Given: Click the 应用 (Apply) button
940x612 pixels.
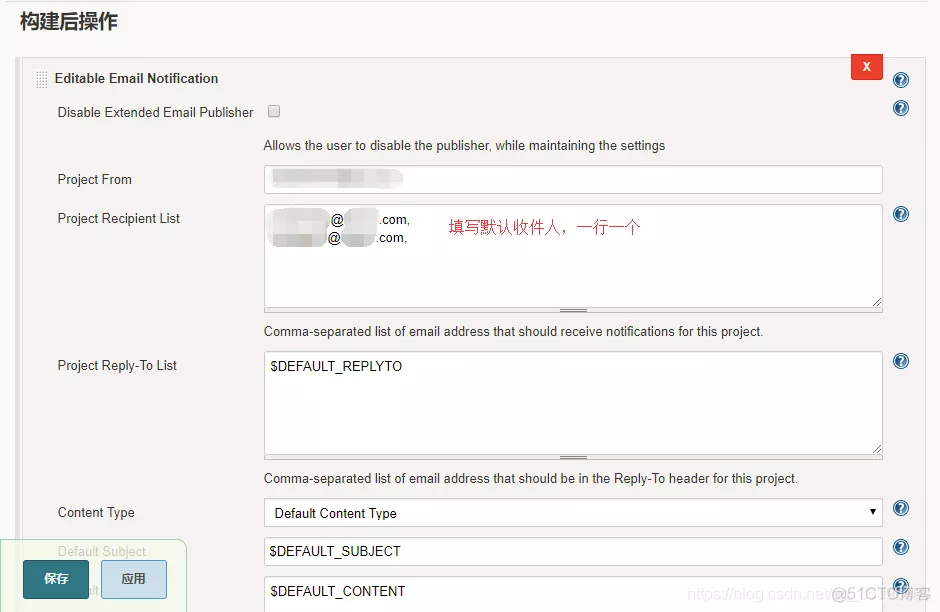Looking at the screenshot, I should click(134, 579).
